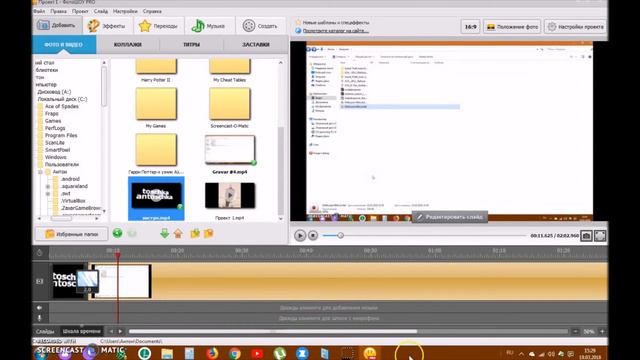The height and width of the screenshot is (360, 640).
Task: Click the home folder icon
Action: pyautogui.click(x=178, y=233)
